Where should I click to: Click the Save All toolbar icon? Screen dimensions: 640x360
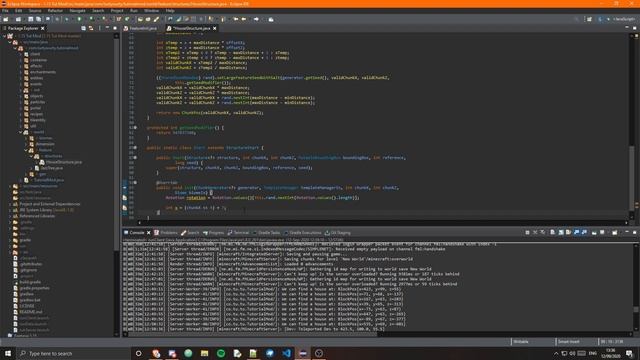click(x=38, y=19)
